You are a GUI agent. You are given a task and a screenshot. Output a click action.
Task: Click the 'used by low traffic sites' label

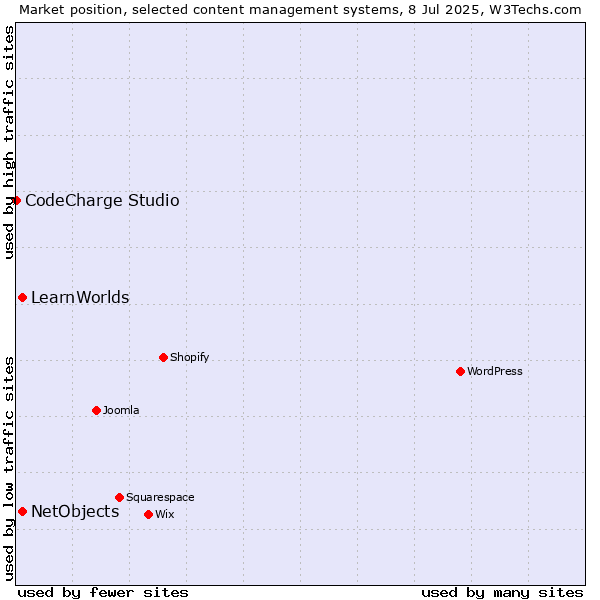coord(8,469)
